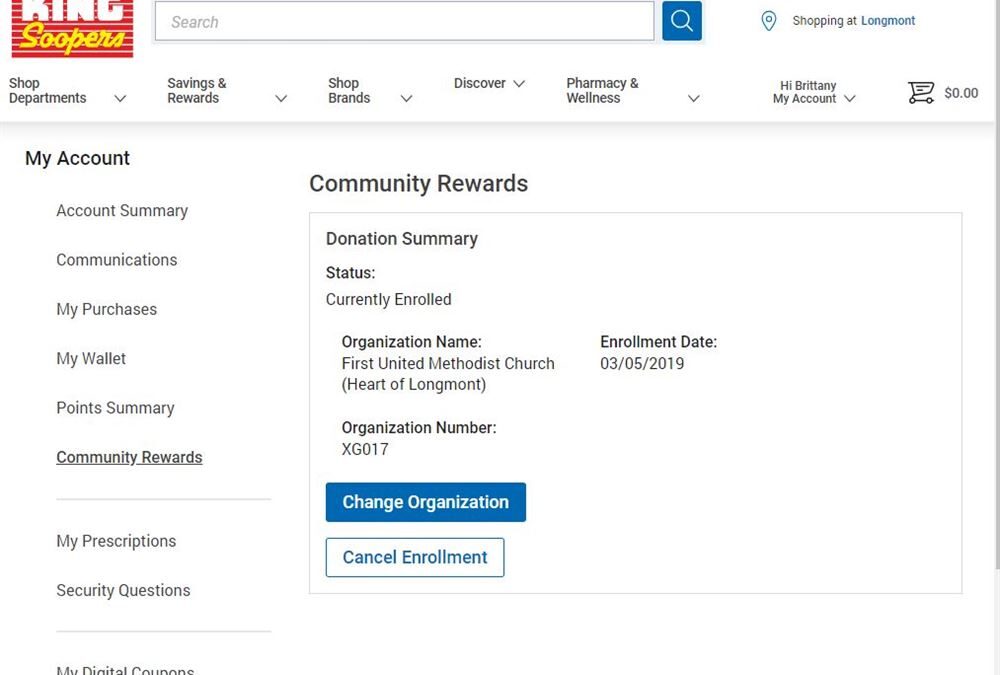Click the Cancel Enrollment button
Viewport: 1000px width, 675px height.
pyautogui.click(x=415, y=558)
